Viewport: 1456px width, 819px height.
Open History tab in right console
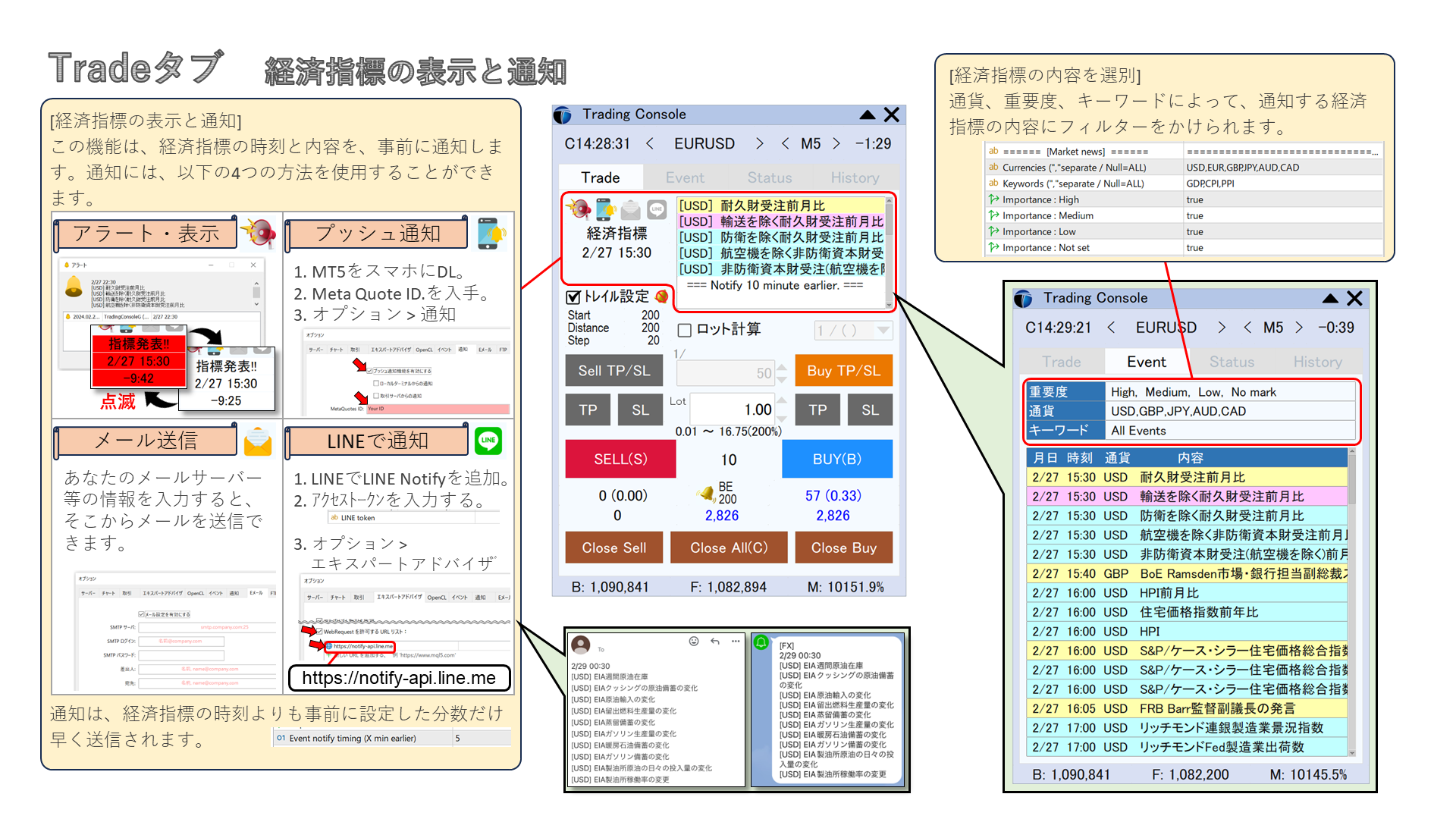tap(1317, 362)
